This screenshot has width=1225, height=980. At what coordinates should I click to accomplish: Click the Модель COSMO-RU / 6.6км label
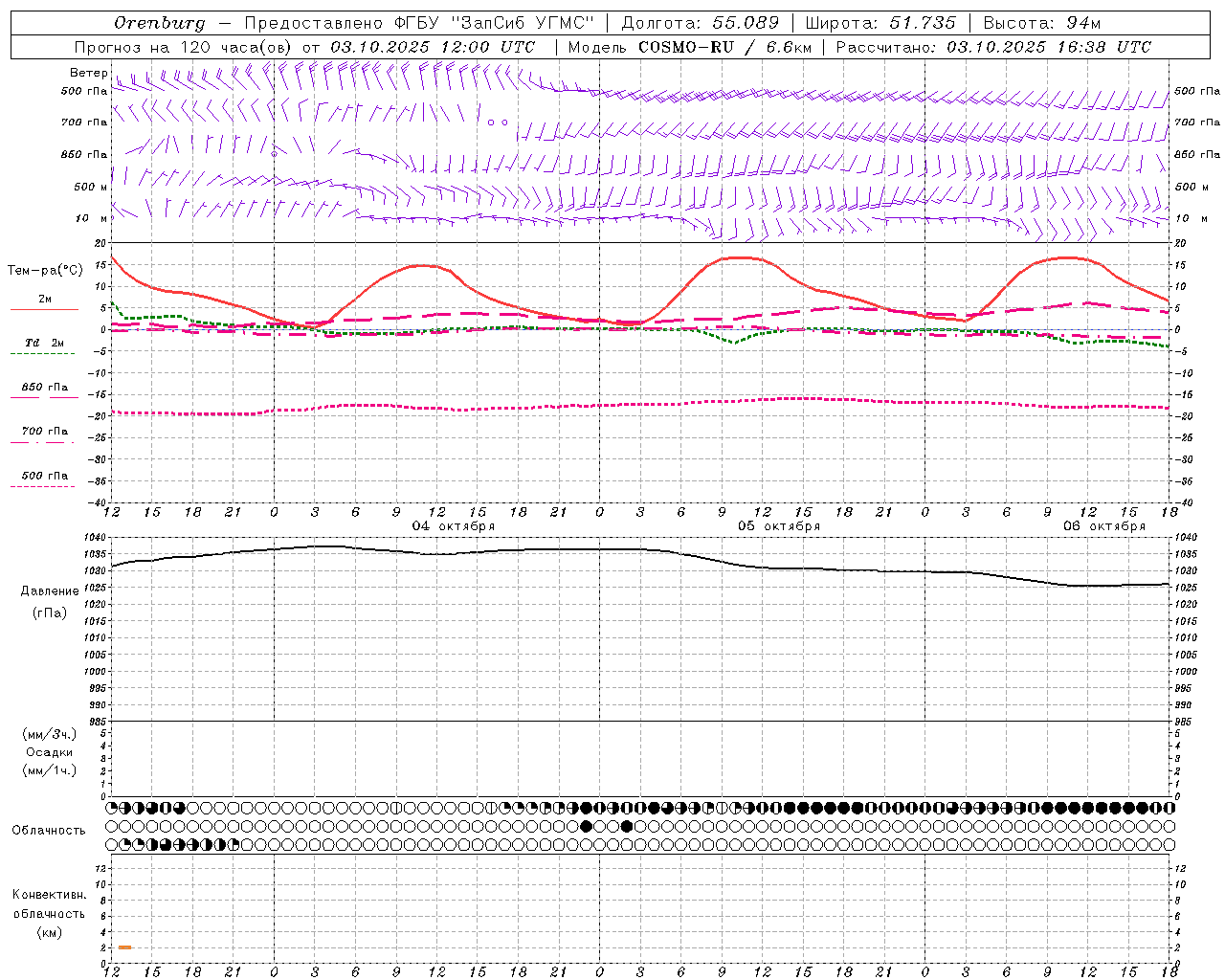pos(689,47)
